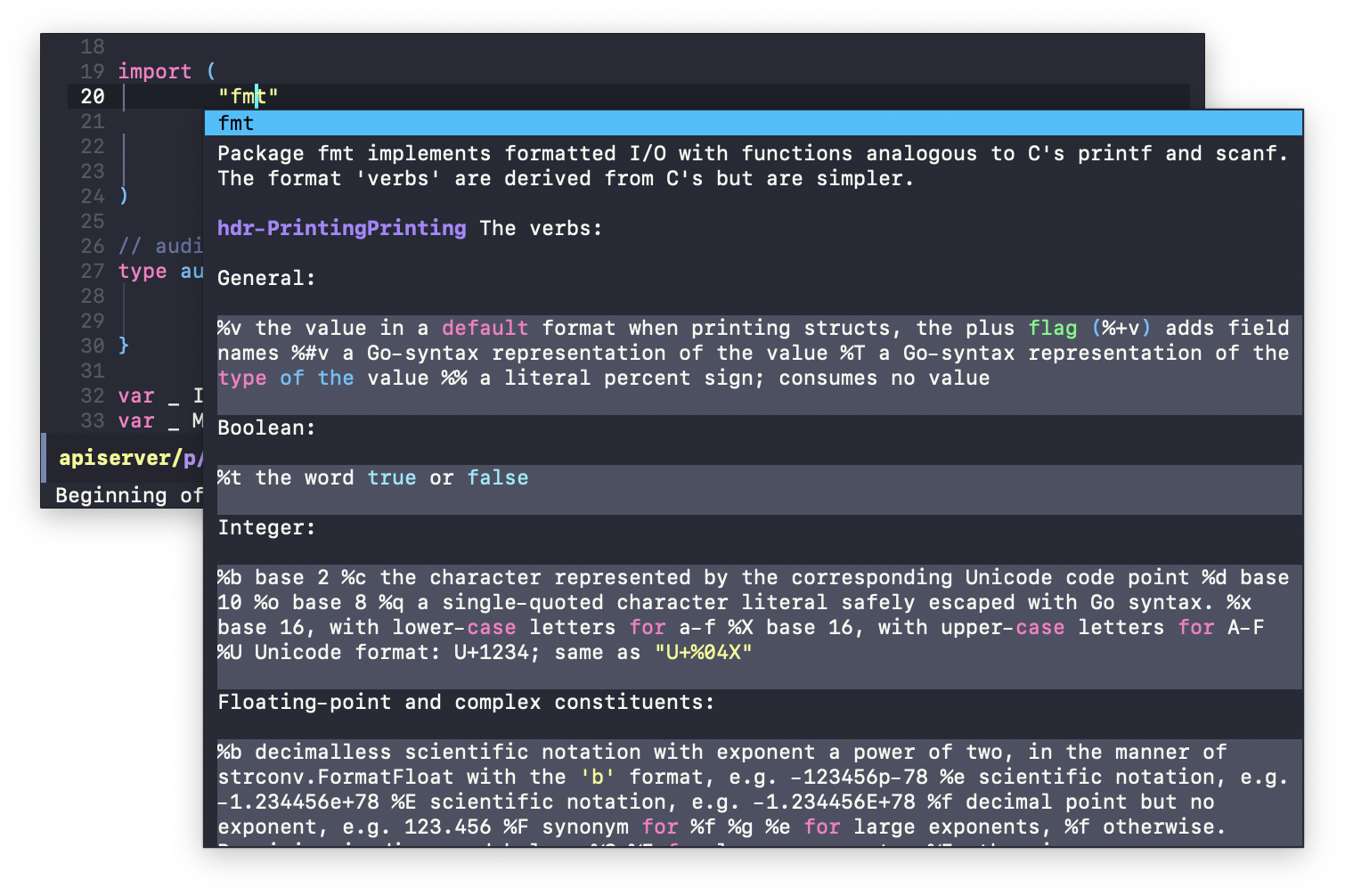Click the 'Floating-point and complex constituents:' heading

click(x=465, y=702)
